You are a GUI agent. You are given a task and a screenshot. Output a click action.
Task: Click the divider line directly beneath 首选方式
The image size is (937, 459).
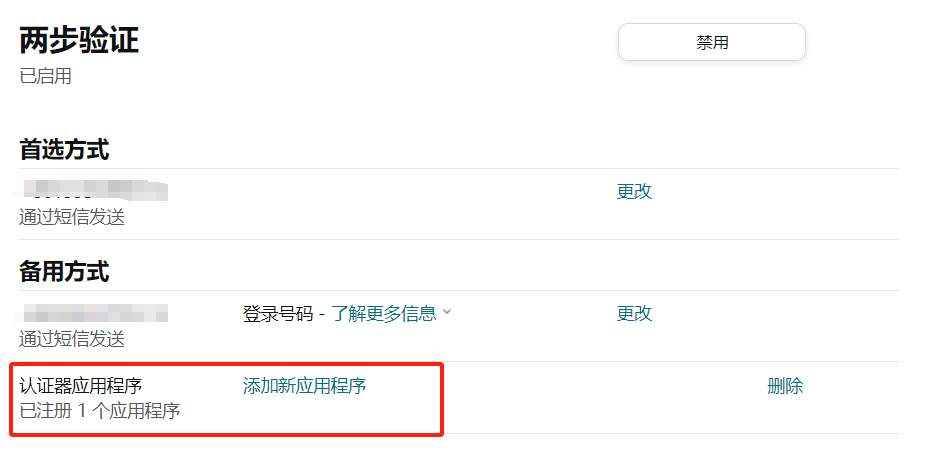point(458,169)
